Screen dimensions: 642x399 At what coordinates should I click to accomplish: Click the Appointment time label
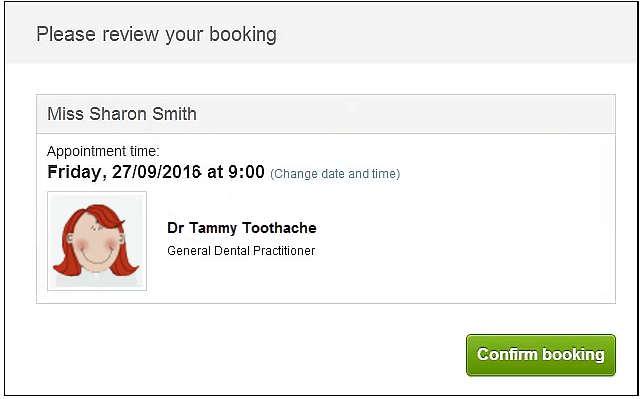point(103,151)
